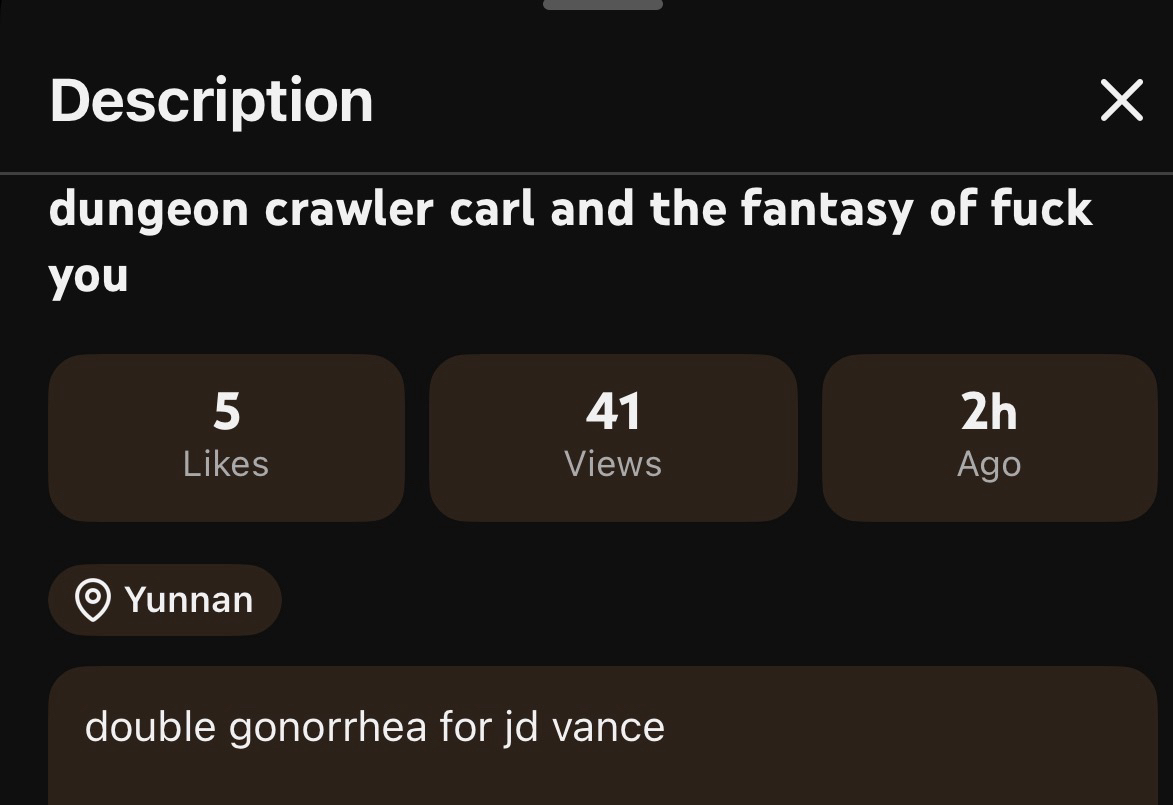The height and width of the screenshot is (805, 1173).
Task: Tap the video title starting with dungeon crawler
Action: (570, 209)
